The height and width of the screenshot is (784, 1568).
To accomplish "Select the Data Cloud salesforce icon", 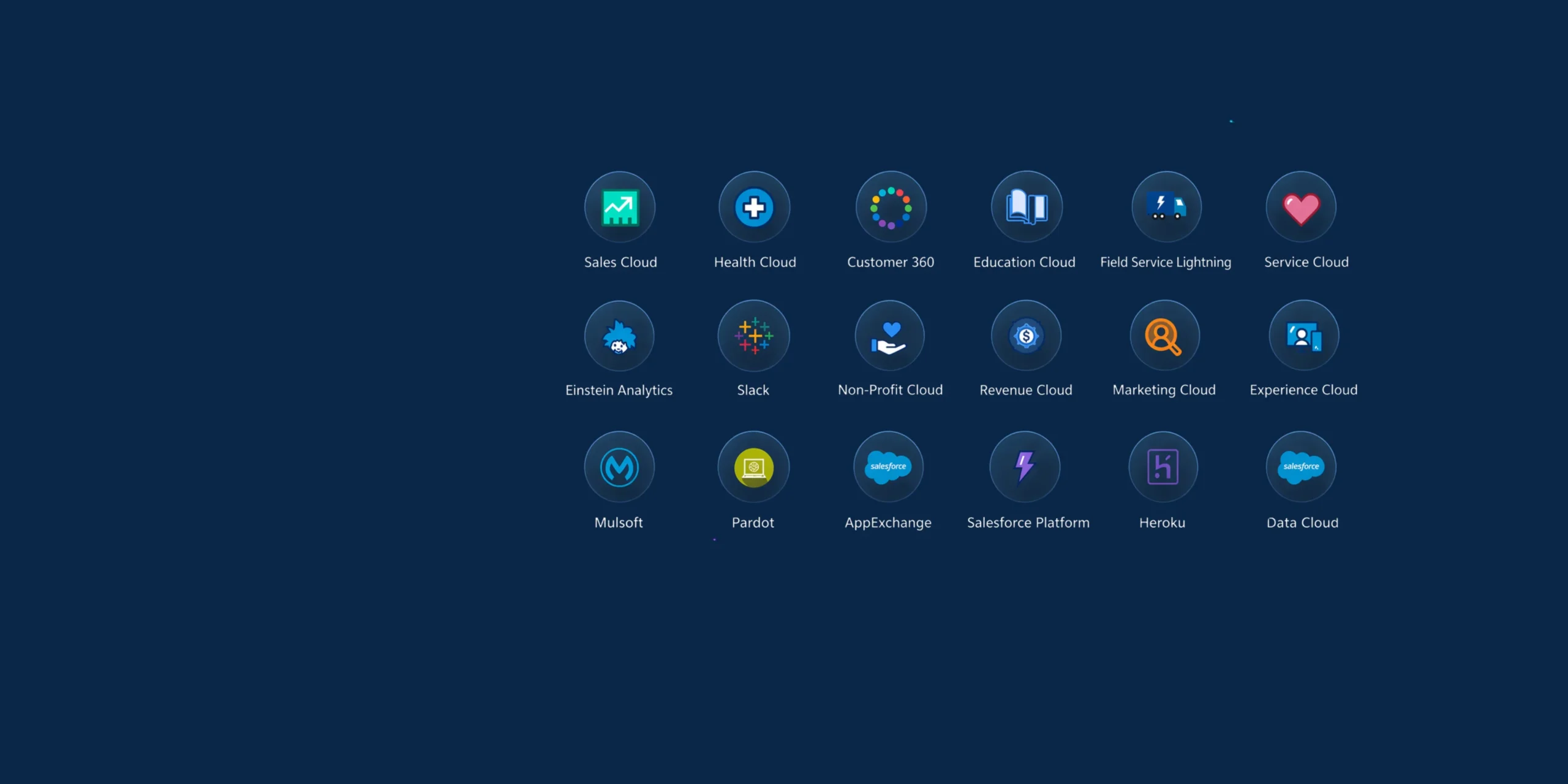I will click(x=1301, y=467).
